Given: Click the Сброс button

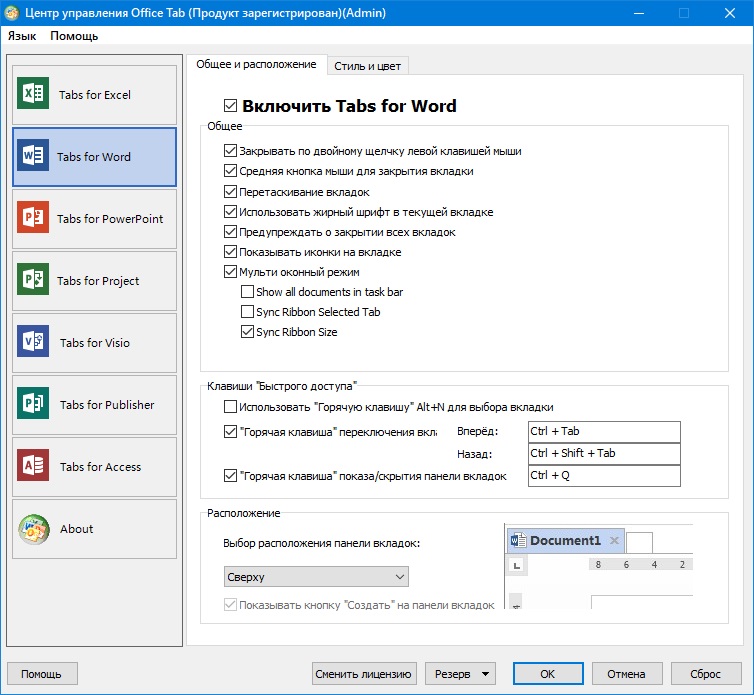Looking at the screenshot, I should pos(706,674).
